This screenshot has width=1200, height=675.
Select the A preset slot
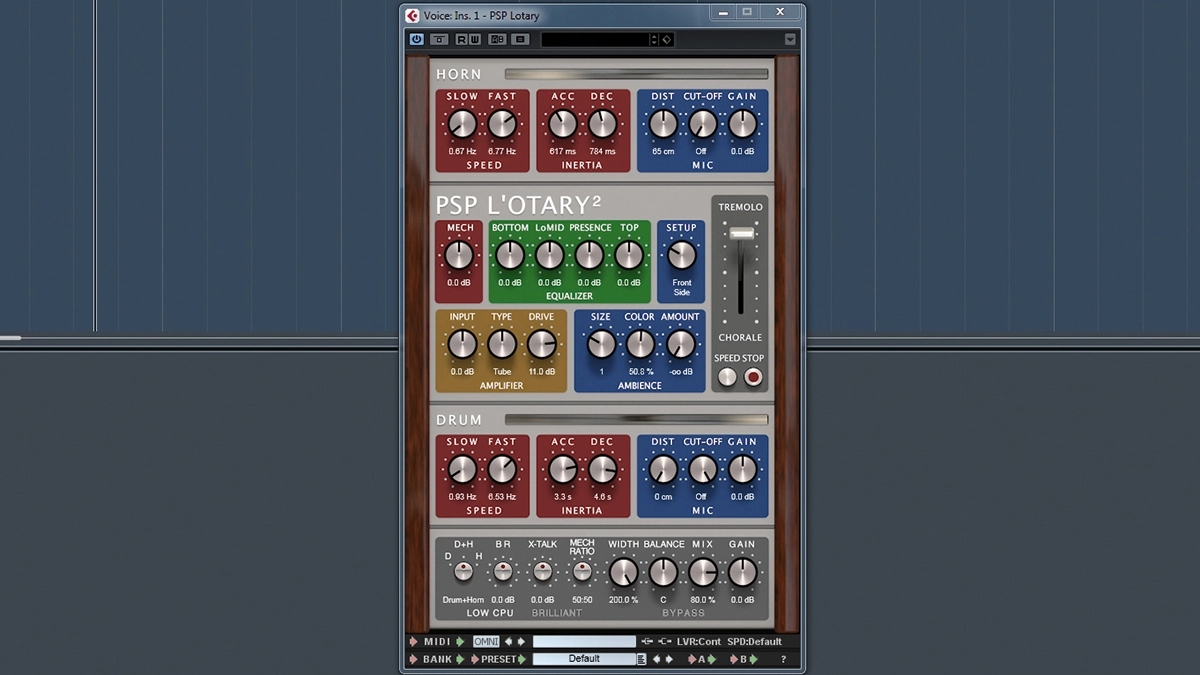pos(701,659)
